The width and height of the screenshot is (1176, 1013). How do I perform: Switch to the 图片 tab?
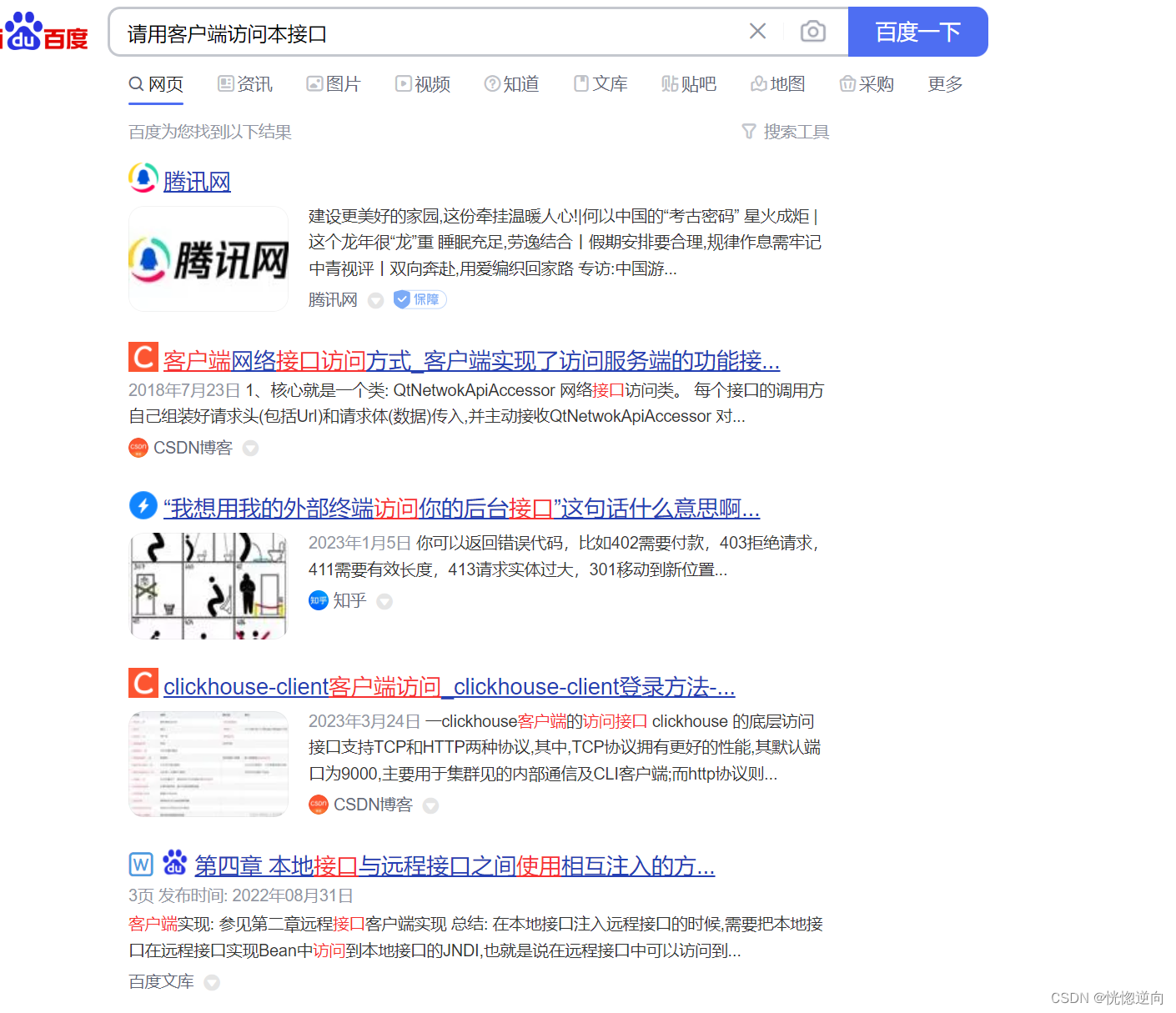[x=334, y=84]
